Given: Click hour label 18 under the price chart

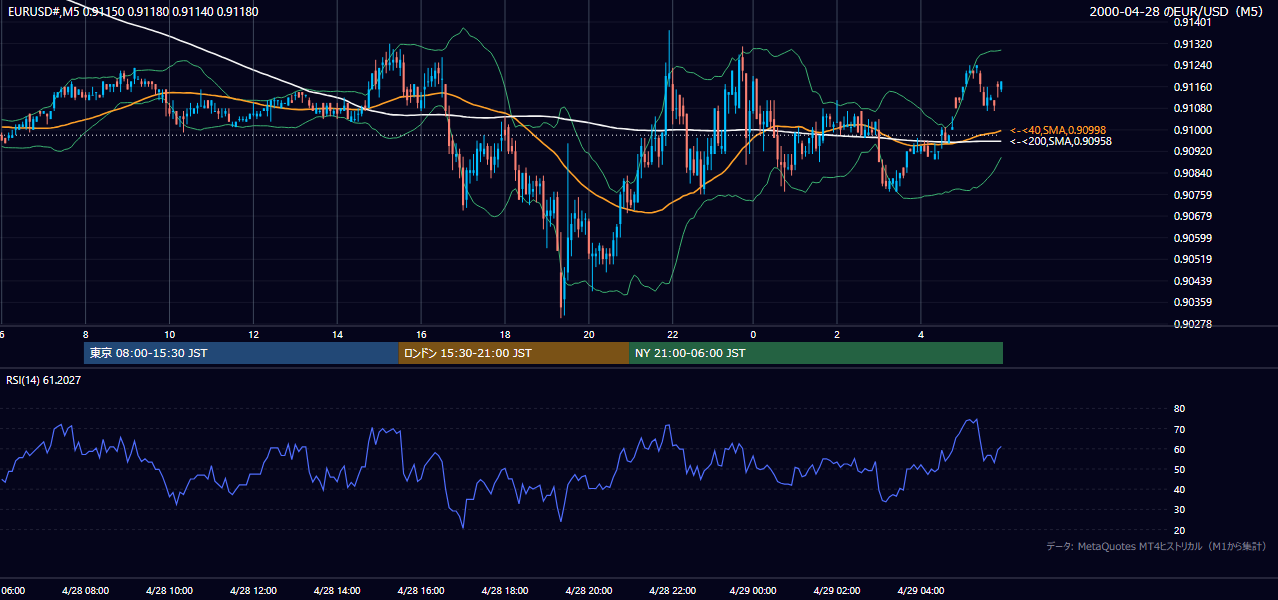Looking at the screenshot, I should pos(505,334).
